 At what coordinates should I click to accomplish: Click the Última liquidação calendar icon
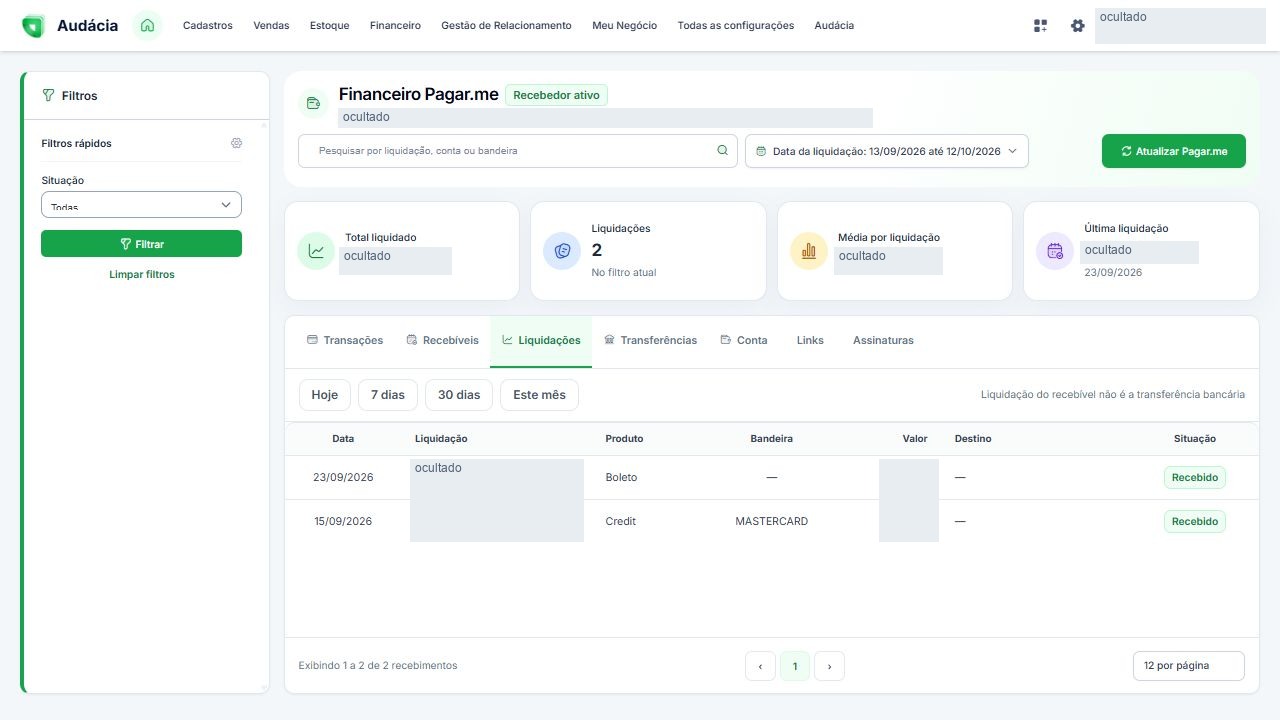pyautogui.click(x=1055, y=251)
